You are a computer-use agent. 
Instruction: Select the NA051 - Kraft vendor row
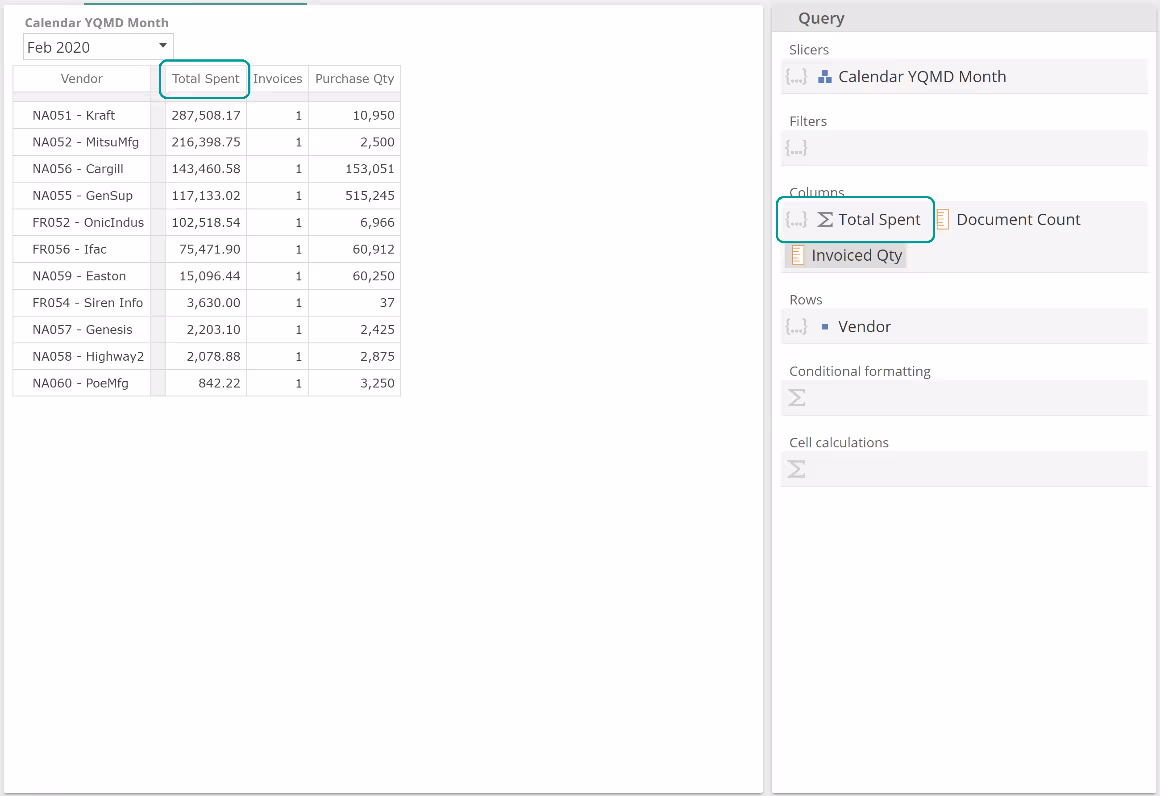click(74, 115)
